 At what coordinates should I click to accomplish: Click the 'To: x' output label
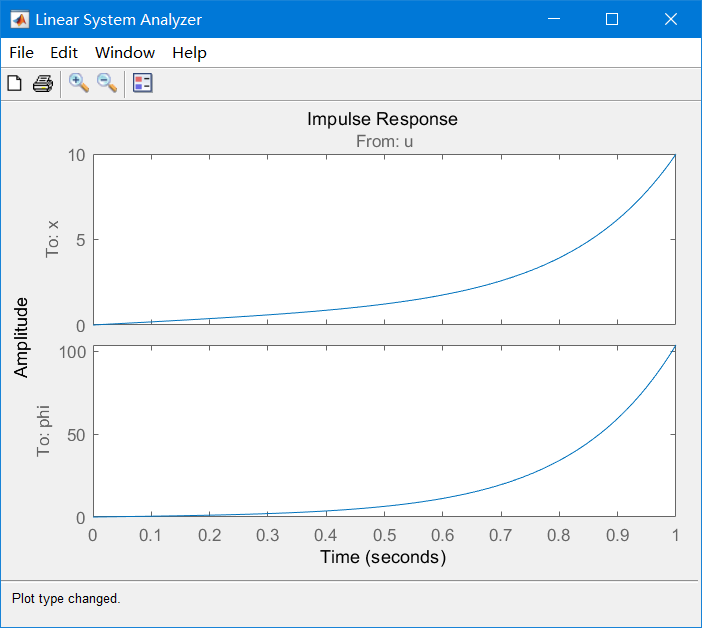click(52, 239)
